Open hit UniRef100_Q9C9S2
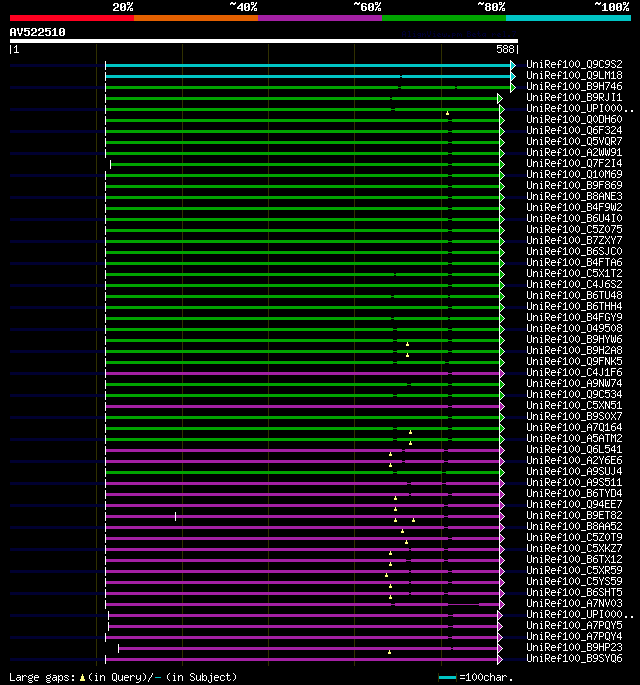This screenshot has height=685, width=640. (x=574, y=64)
